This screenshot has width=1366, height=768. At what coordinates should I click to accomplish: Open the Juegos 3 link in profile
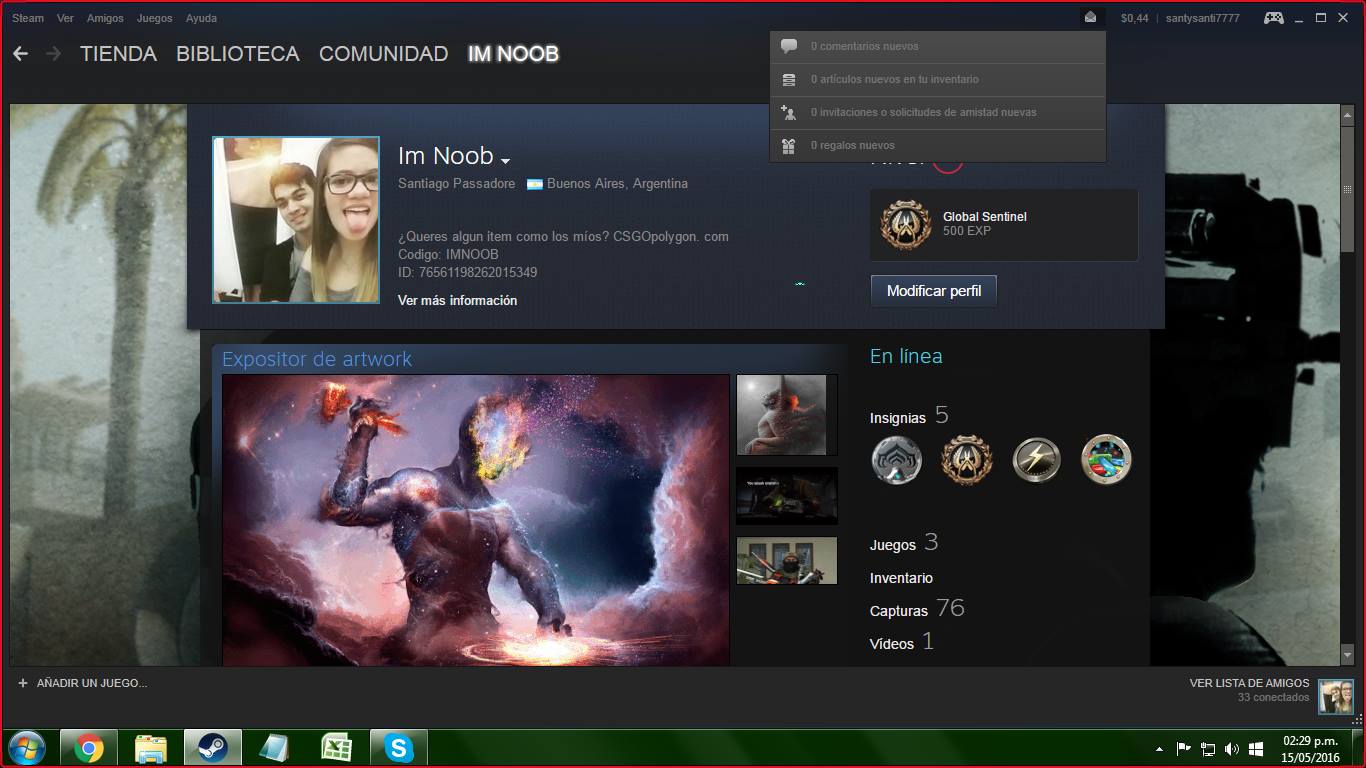[x=904, y=543]
